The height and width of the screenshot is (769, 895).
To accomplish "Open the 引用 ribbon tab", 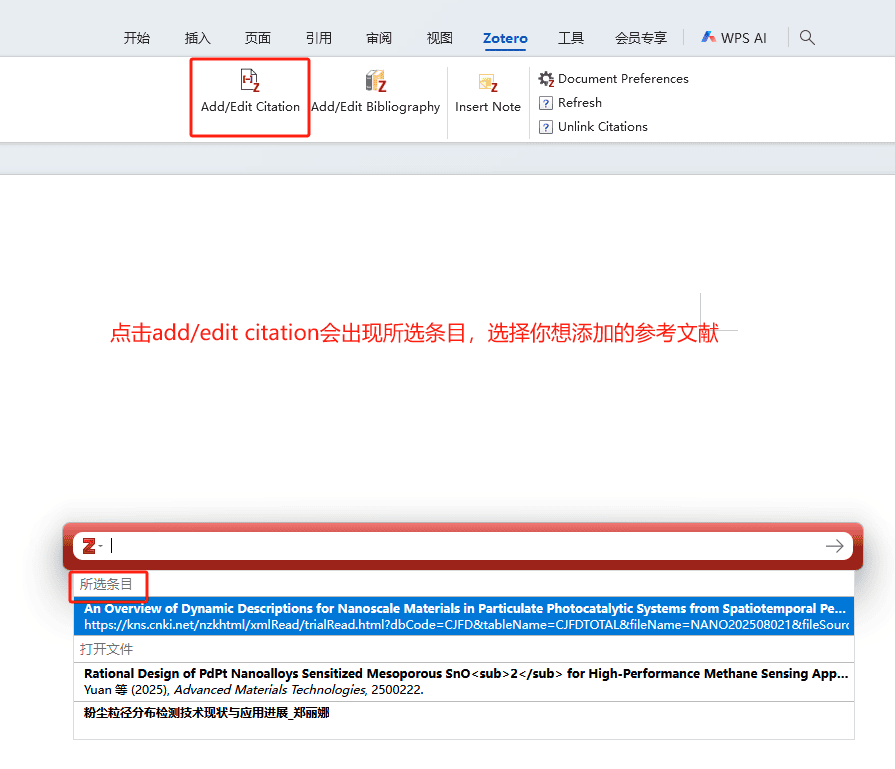I will tap(319, 38).
